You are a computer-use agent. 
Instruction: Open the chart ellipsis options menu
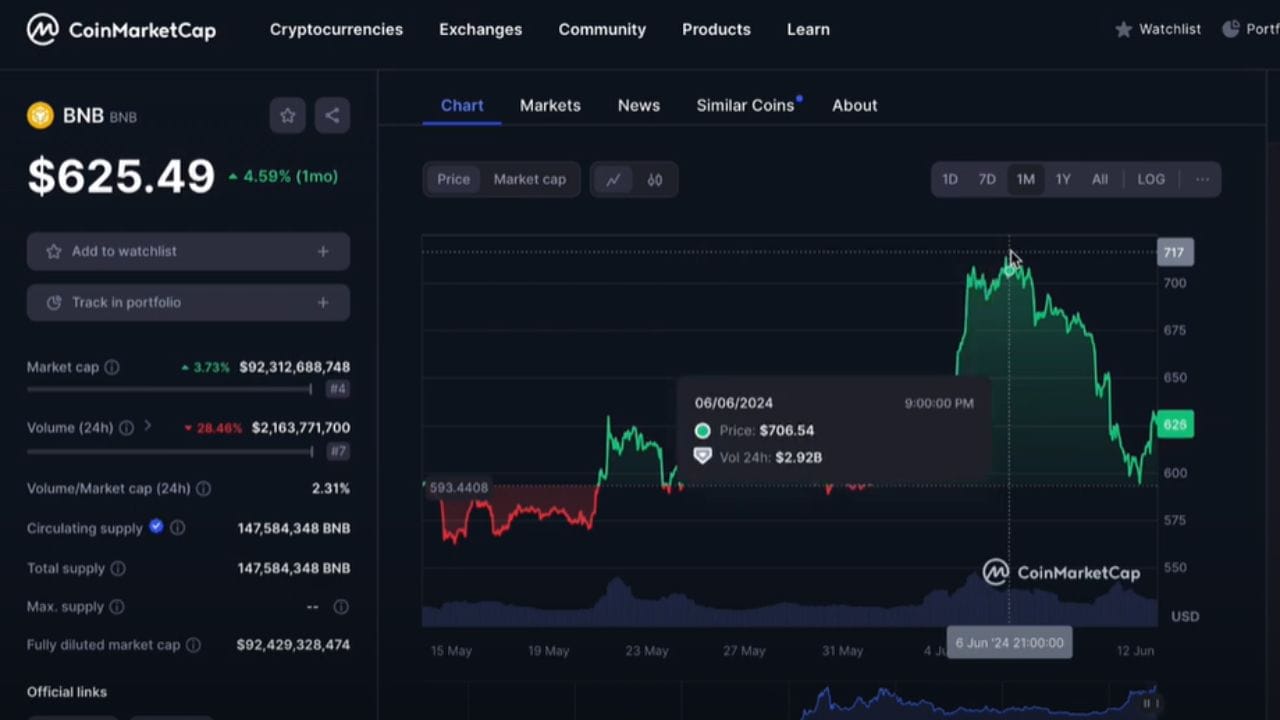click(1202, 179)
